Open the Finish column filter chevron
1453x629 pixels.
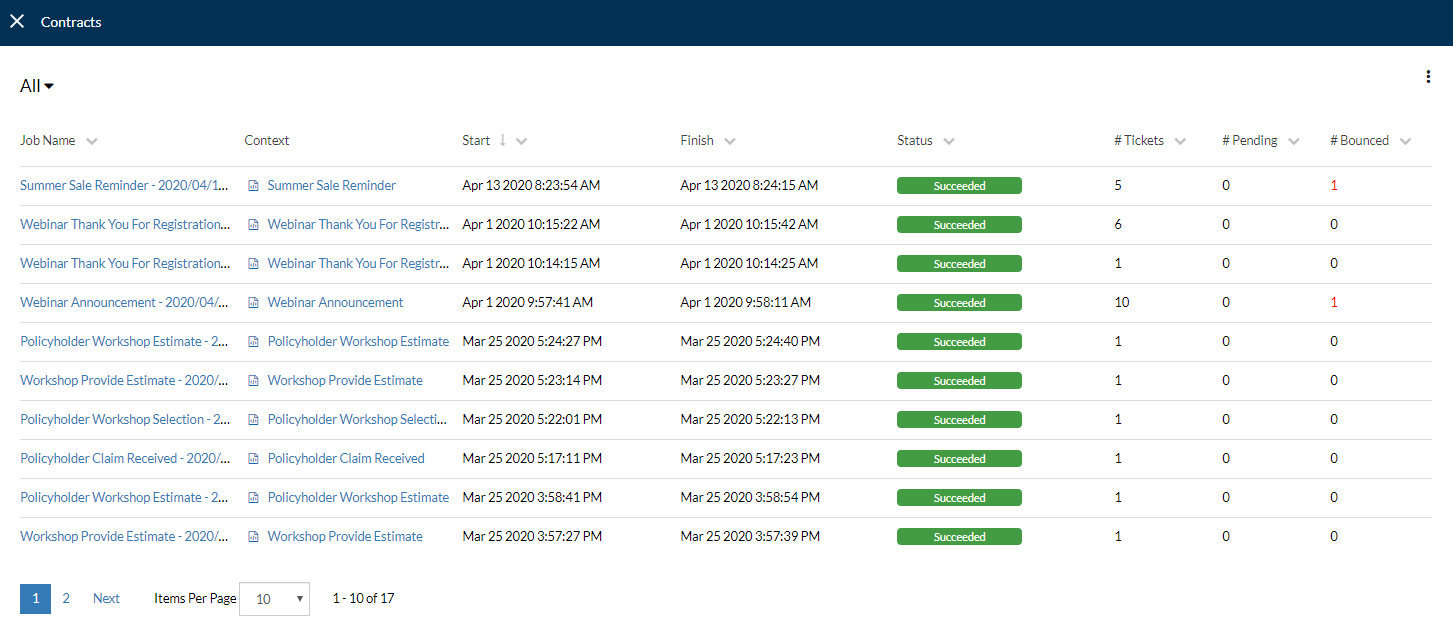[730, 142]
